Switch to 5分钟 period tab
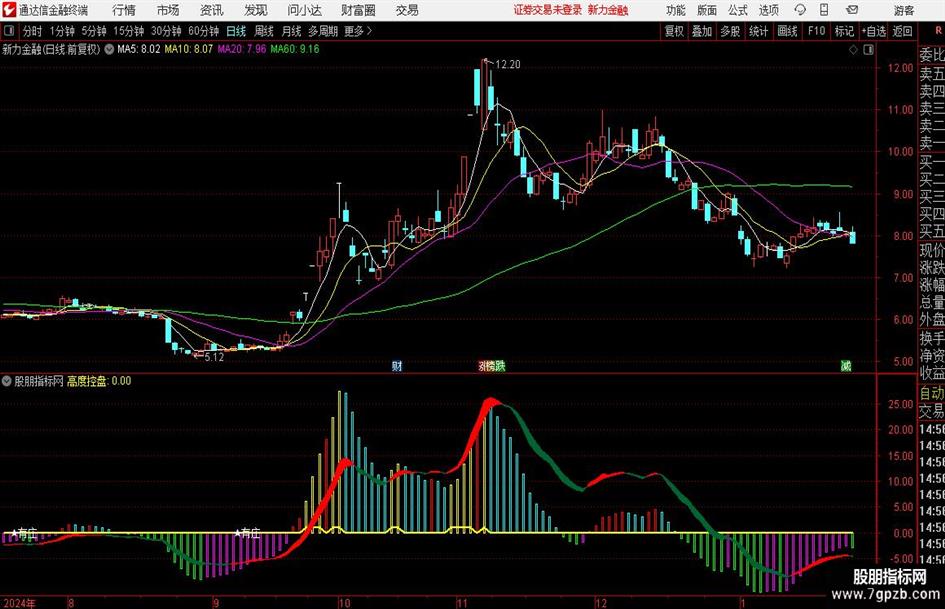Viewport: 945px width, 609px height. click(94, 31)
